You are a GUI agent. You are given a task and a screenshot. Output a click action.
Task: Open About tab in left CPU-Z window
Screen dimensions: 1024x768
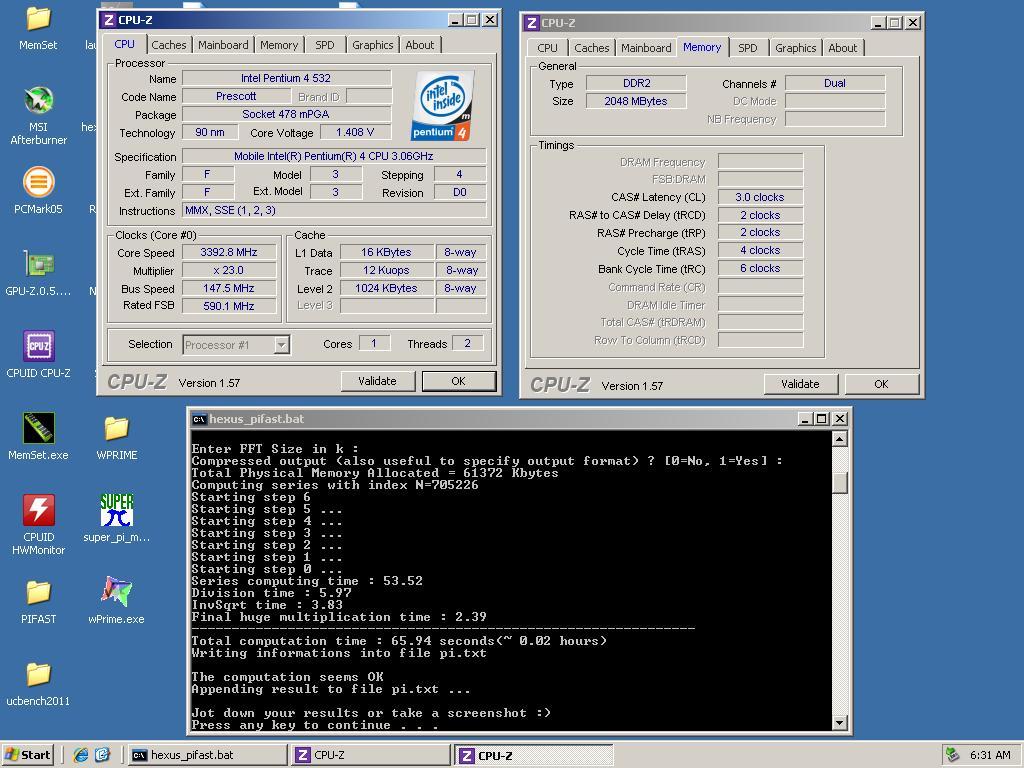[419, 45]
